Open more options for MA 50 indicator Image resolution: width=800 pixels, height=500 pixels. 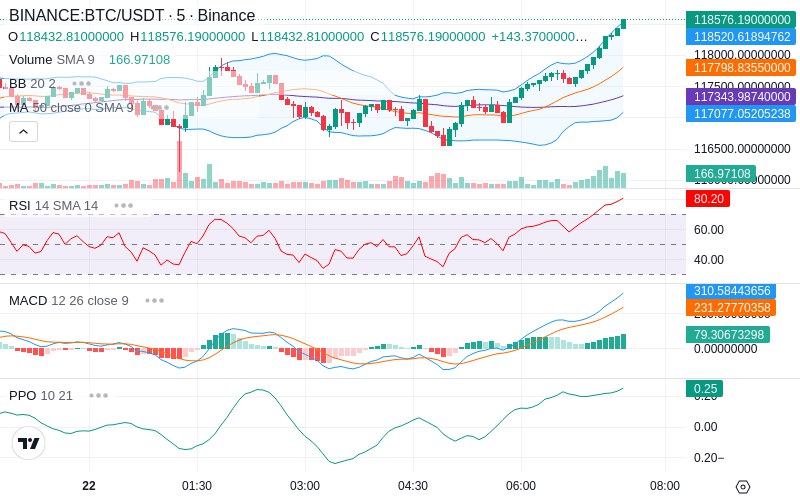coord(160,108)
